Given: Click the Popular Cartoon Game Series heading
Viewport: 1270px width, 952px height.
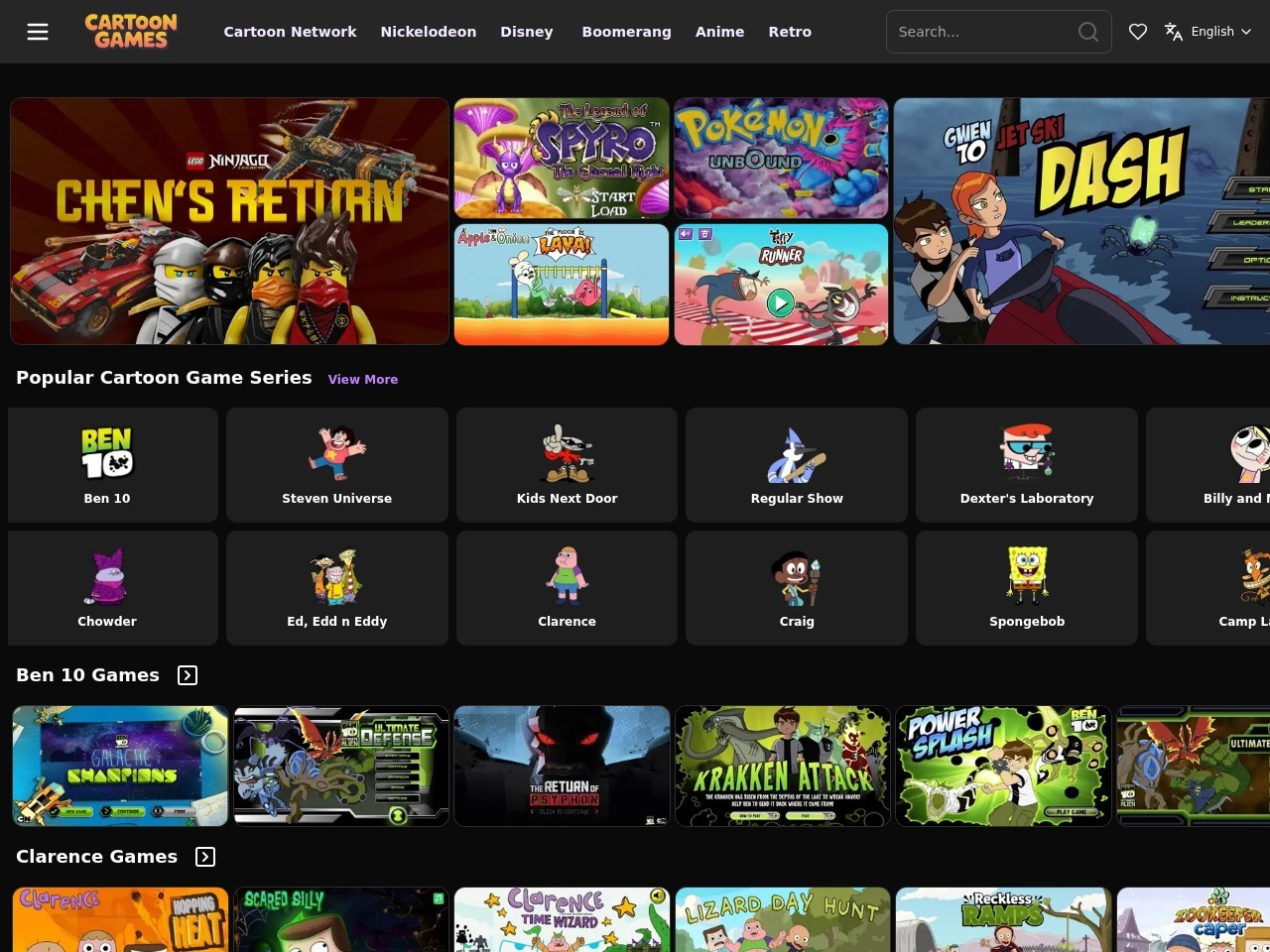Looking at the screenshot, I should (x=164, y=378).
